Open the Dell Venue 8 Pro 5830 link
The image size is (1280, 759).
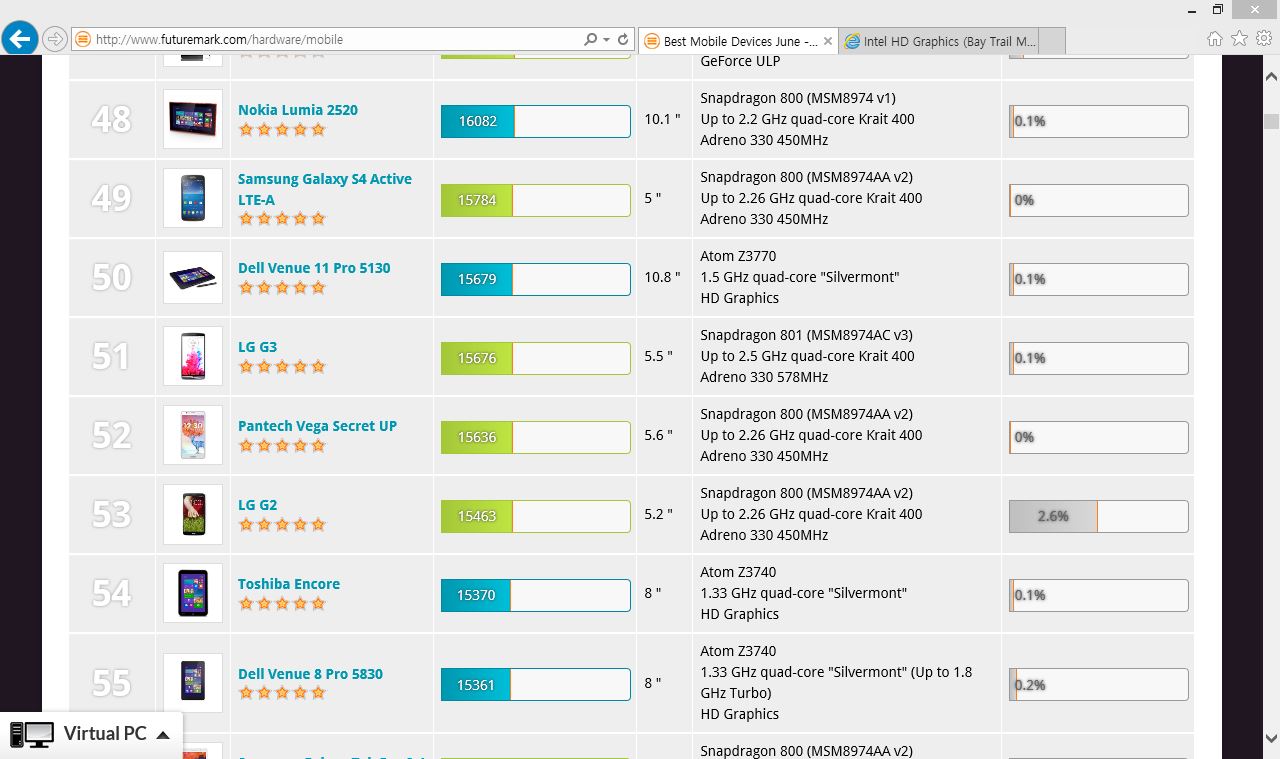(310, 674)
